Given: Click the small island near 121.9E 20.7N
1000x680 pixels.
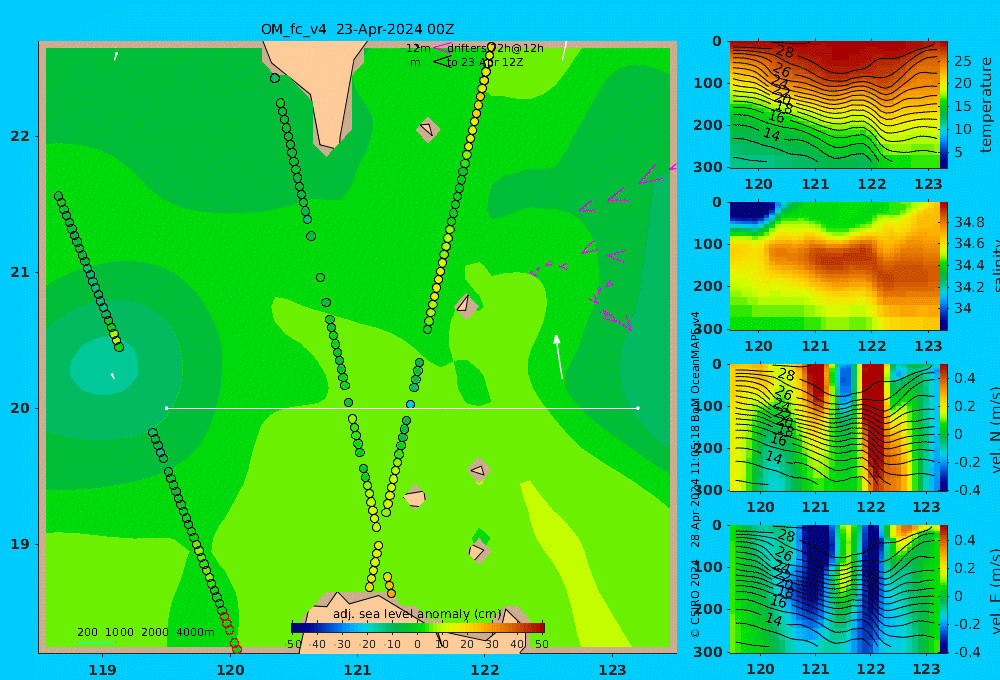Looking at the screenshot, I should click(466, 305).
